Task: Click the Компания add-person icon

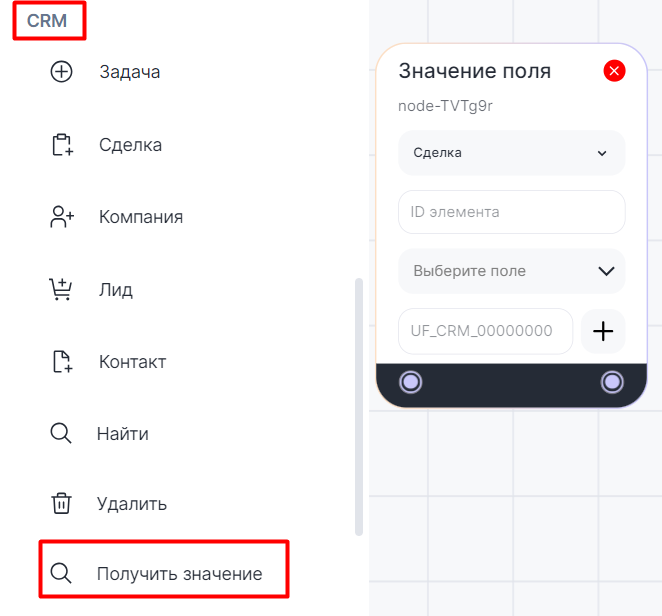Action: (62, 217)
